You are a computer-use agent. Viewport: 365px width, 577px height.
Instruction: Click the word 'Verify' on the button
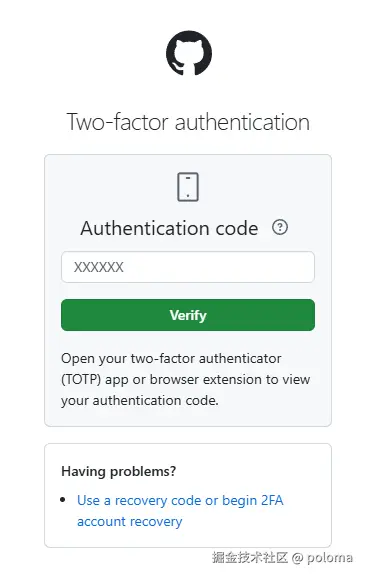(x=188, y=315)
